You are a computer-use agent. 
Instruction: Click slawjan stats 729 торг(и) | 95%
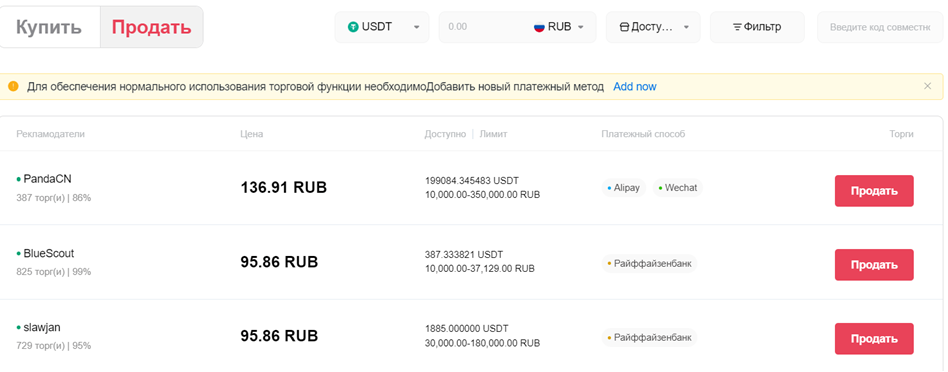pos(54,346)
